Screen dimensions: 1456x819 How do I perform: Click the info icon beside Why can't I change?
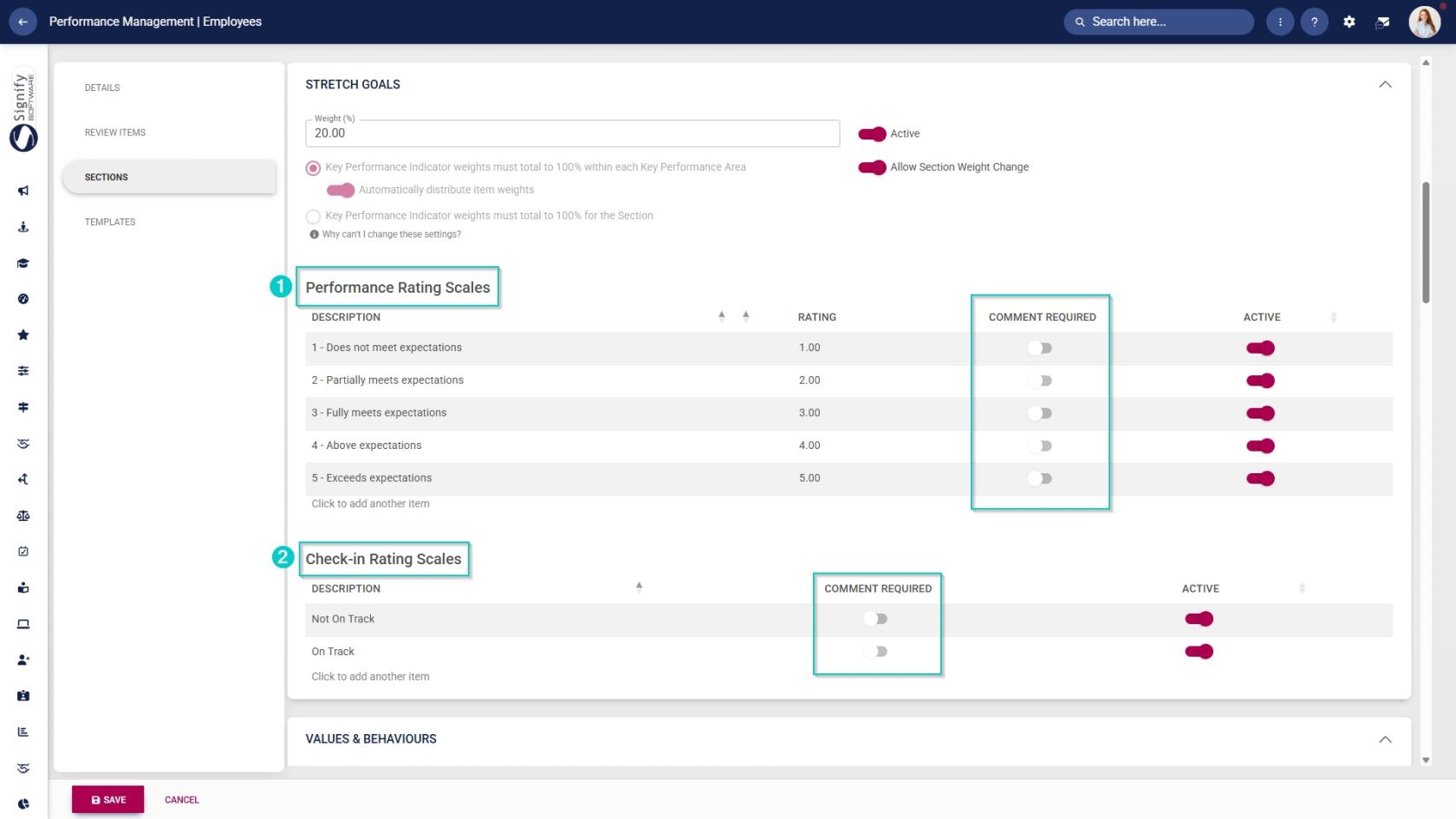coord(314,234)
